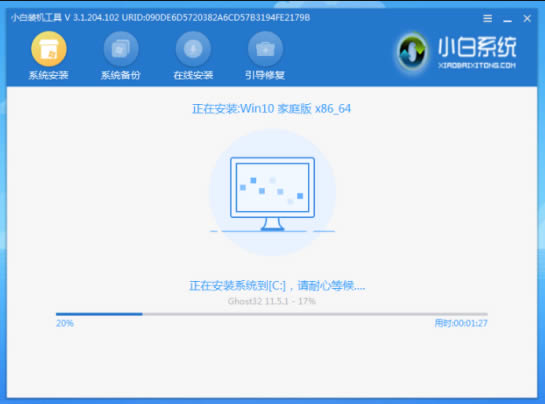Click the 引导修复 tab label
545x404 pixels.
click(265, 75)
